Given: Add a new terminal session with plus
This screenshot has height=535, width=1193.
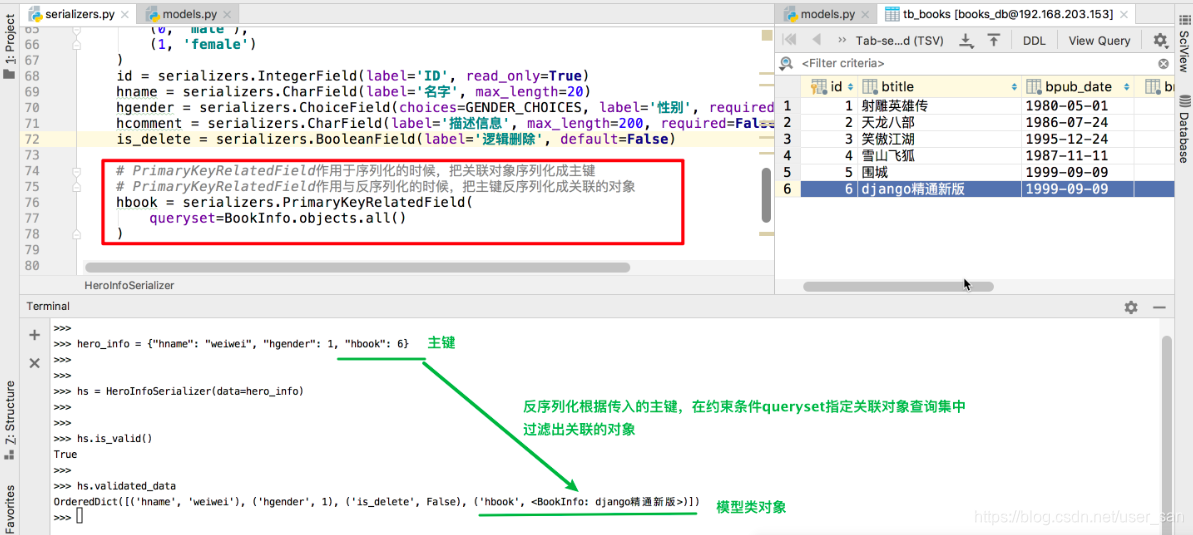Looking at the screenshot, I should coord(34,335).
